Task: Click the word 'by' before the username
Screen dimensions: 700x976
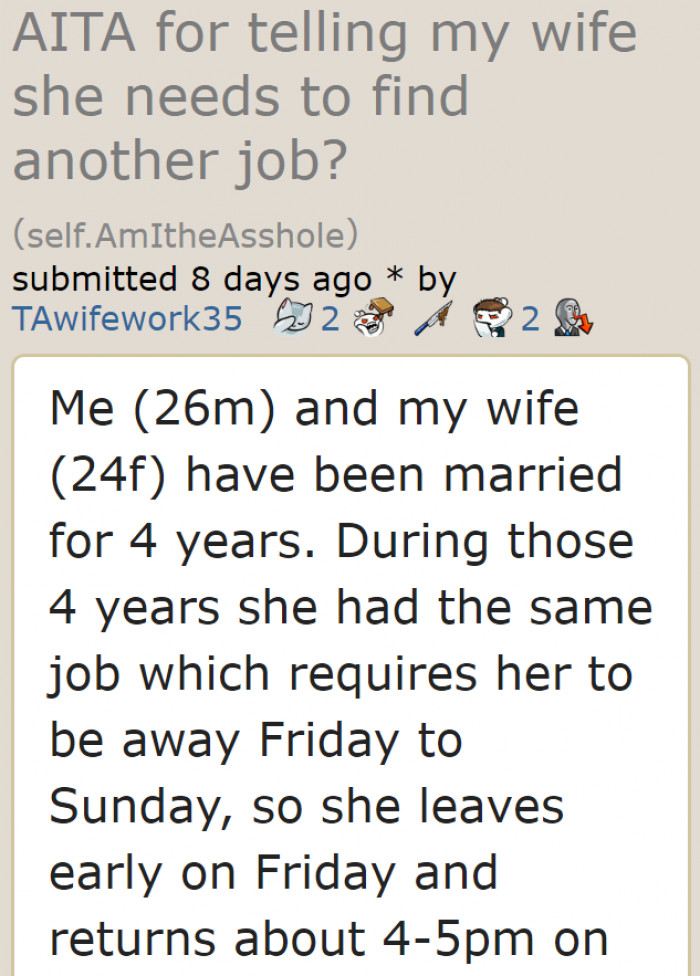Action: point(436,278)
